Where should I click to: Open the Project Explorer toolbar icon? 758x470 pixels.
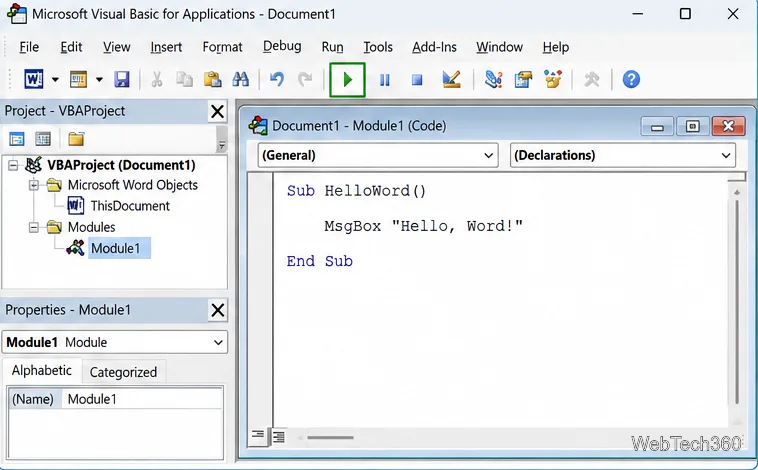pyautogui.click(x=494, y=79)
